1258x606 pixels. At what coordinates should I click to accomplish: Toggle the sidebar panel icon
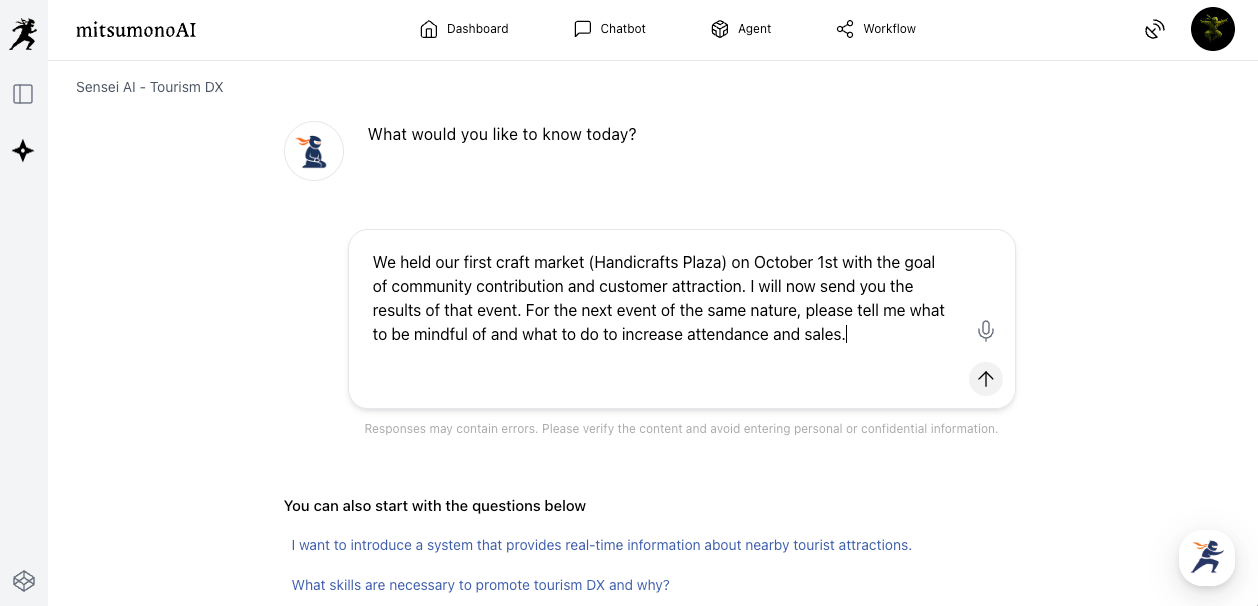point(23,94)
